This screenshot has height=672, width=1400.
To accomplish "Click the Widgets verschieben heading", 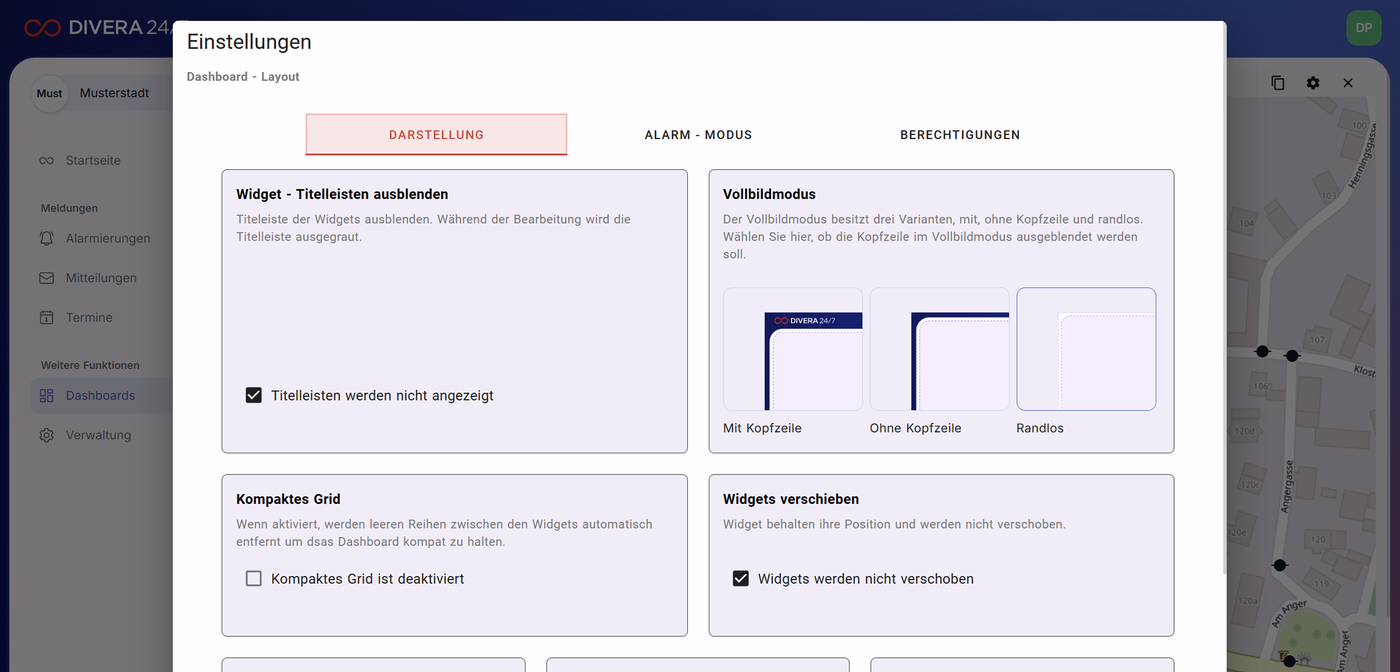I will (x=791, y=499).
